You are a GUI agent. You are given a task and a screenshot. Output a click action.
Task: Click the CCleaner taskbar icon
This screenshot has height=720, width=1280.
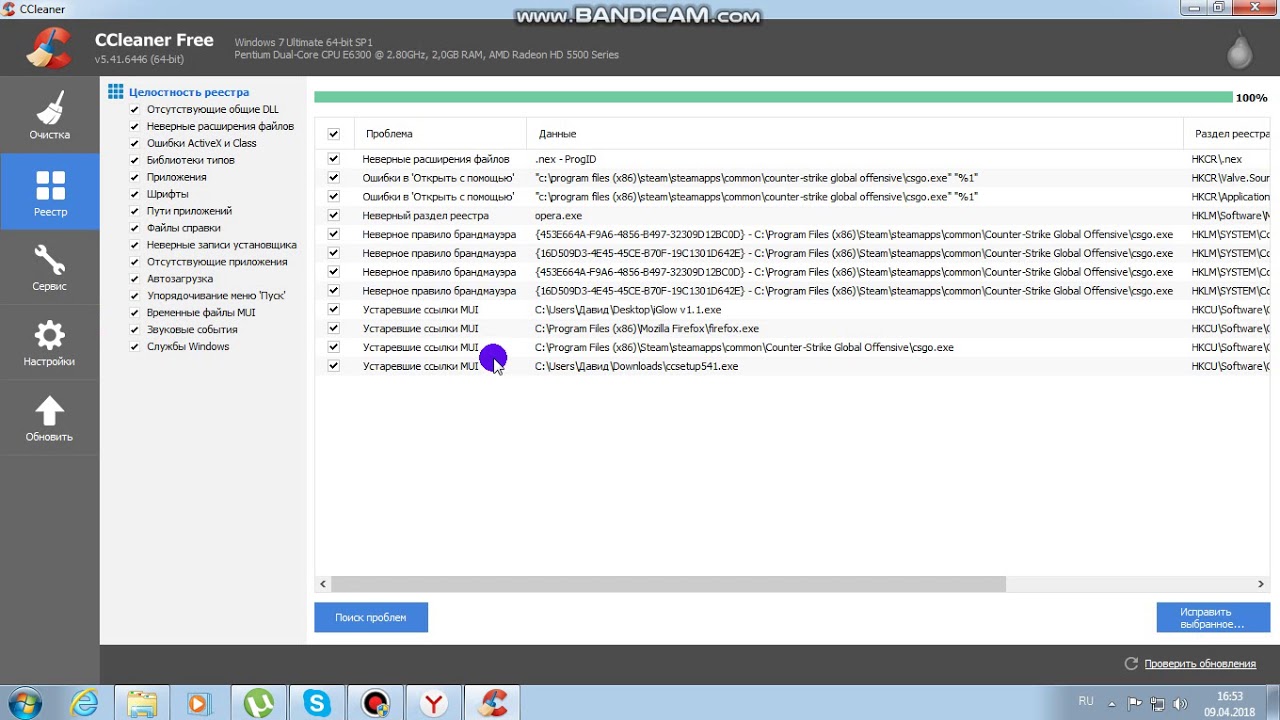point(492,704)
